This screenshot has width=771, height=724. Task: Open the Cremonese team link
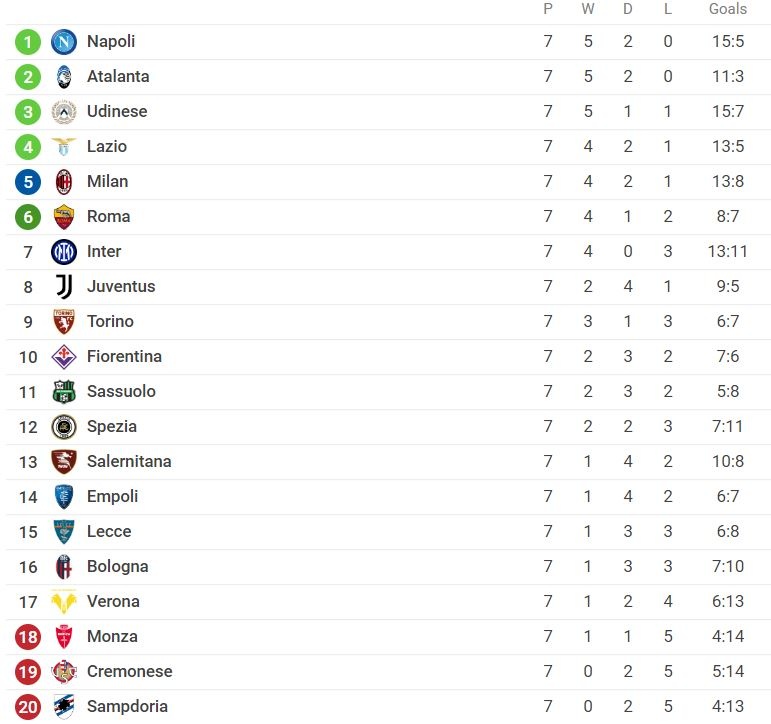129,672
